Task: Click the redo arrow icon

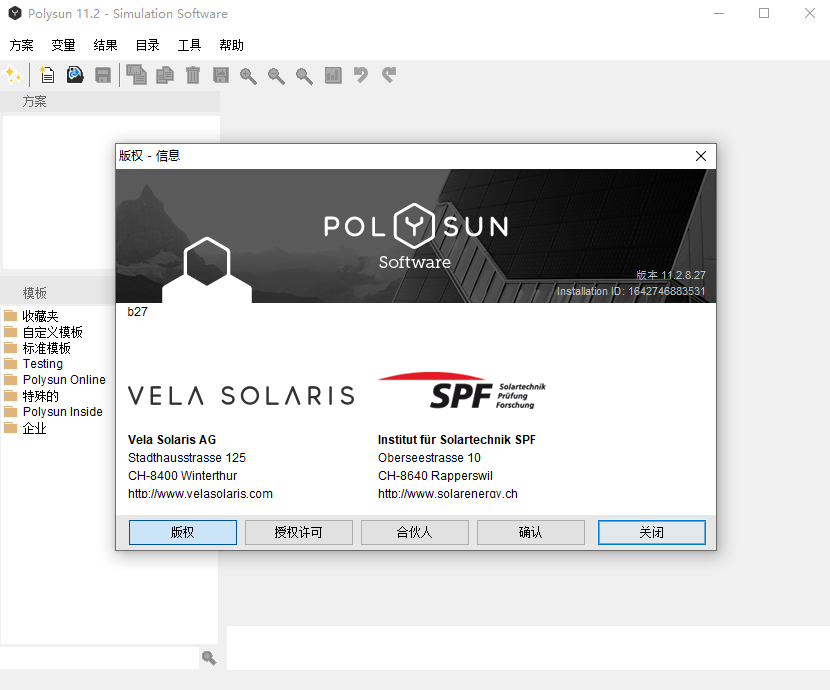Action: coord(389,75)
